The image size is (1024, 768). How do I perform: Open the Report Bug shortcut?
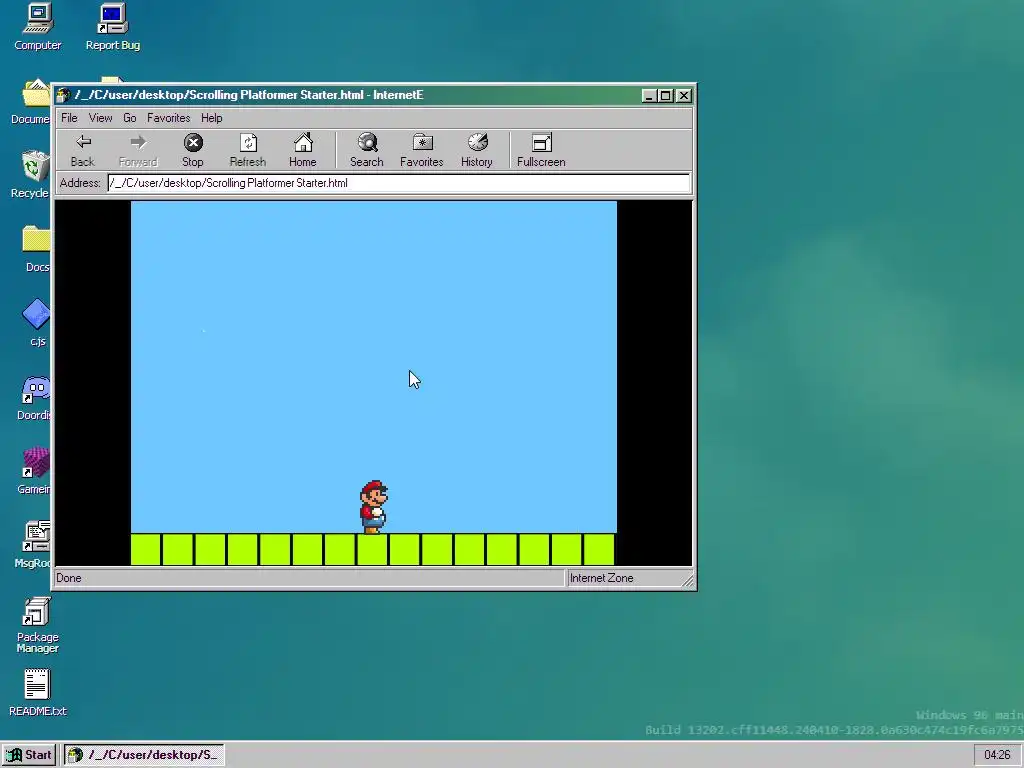tap(112, 27)
